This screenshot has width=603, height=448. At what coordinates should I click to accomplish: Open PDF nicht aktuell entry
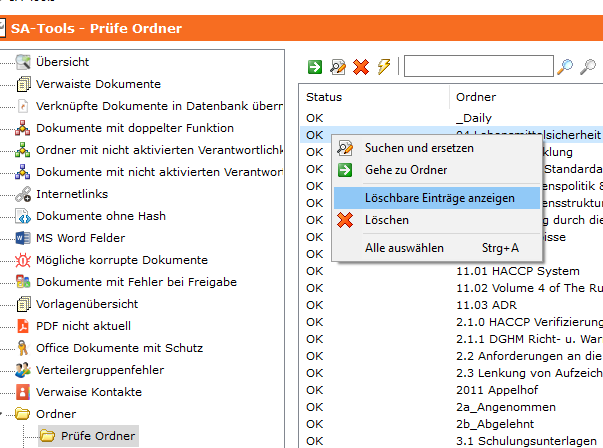click(x=83, y=326)
